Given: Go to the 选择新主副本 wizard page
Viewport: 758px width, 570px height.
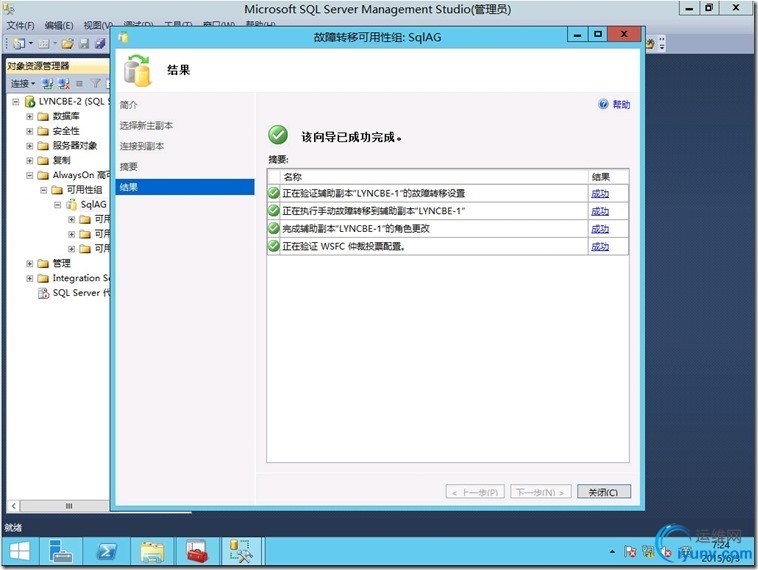Looking at the screenshot, I should 146,126.
